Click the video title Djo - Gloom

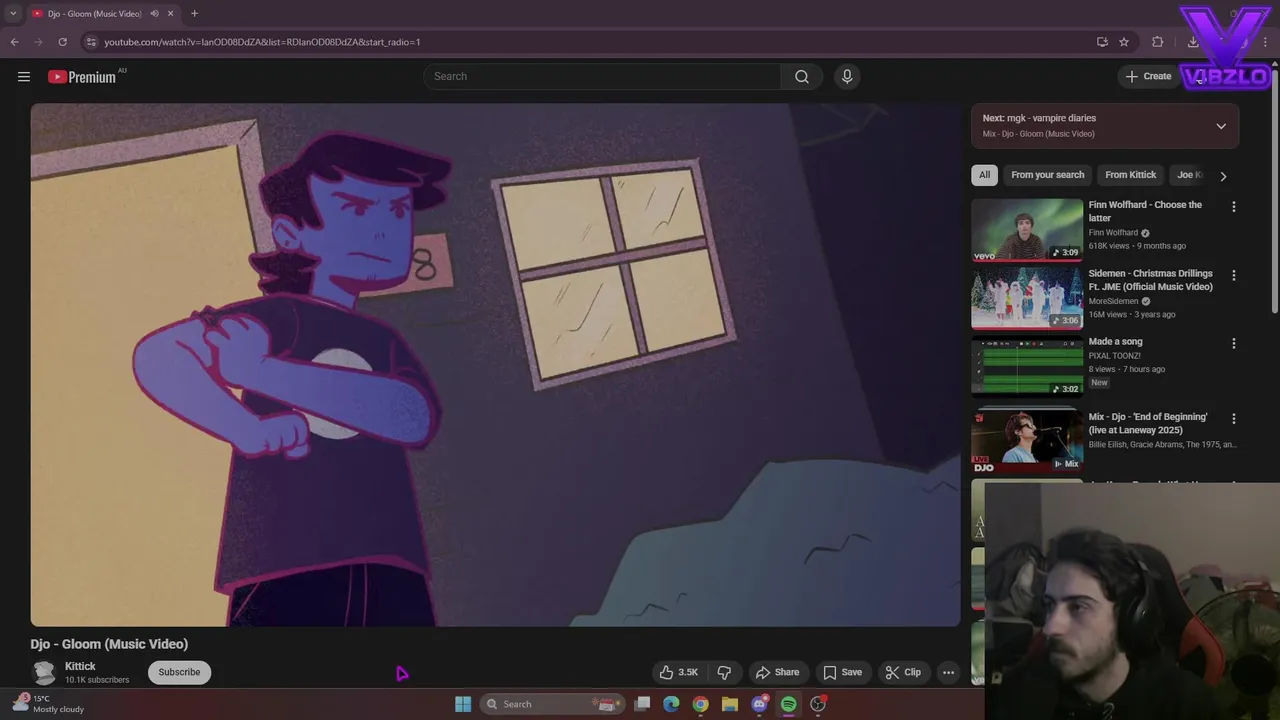pyautogui.click(x=109, y=644)
